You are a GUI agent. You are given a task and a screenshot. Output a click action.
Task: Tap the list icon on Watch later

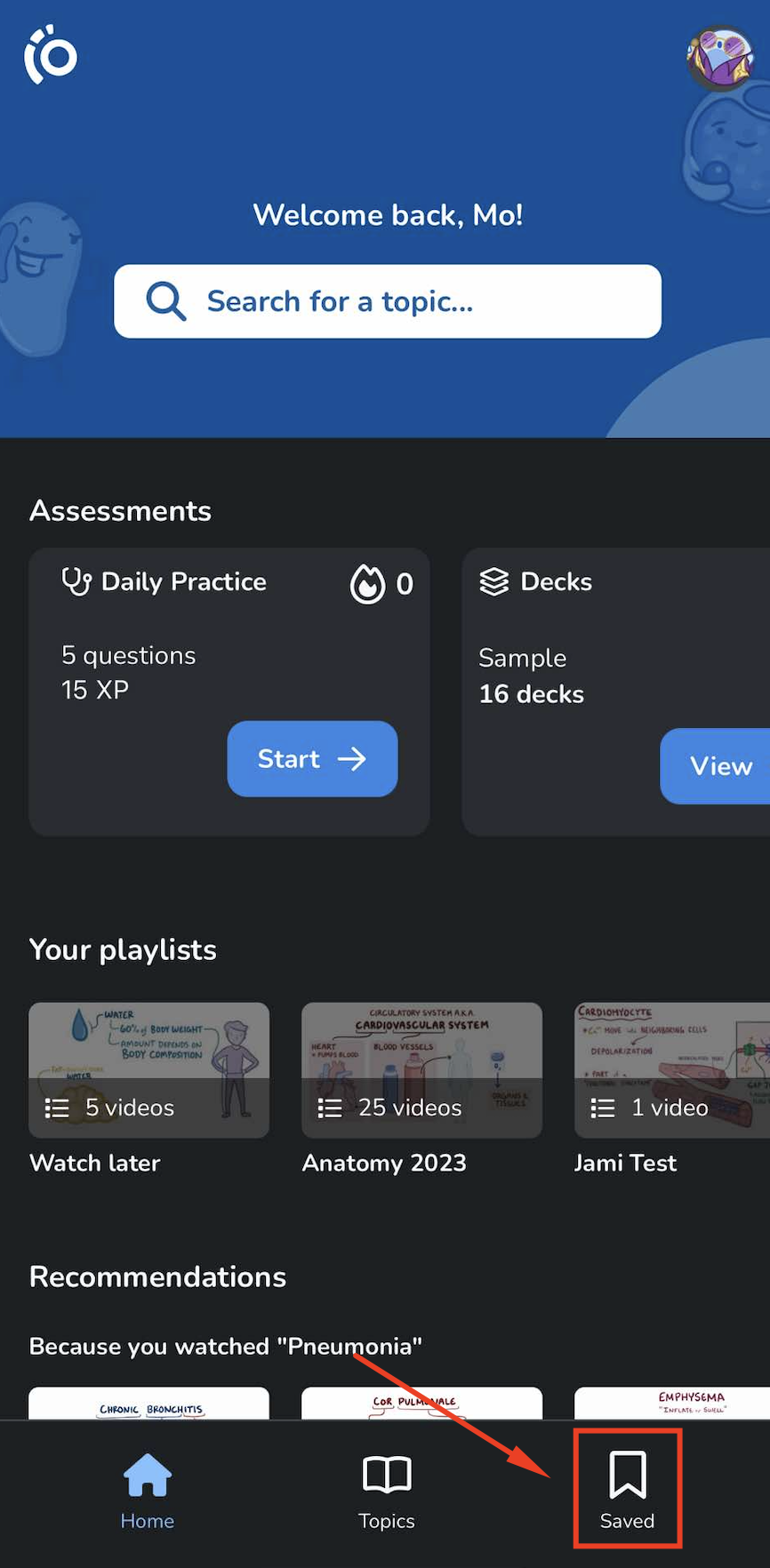pos(57,1108)
